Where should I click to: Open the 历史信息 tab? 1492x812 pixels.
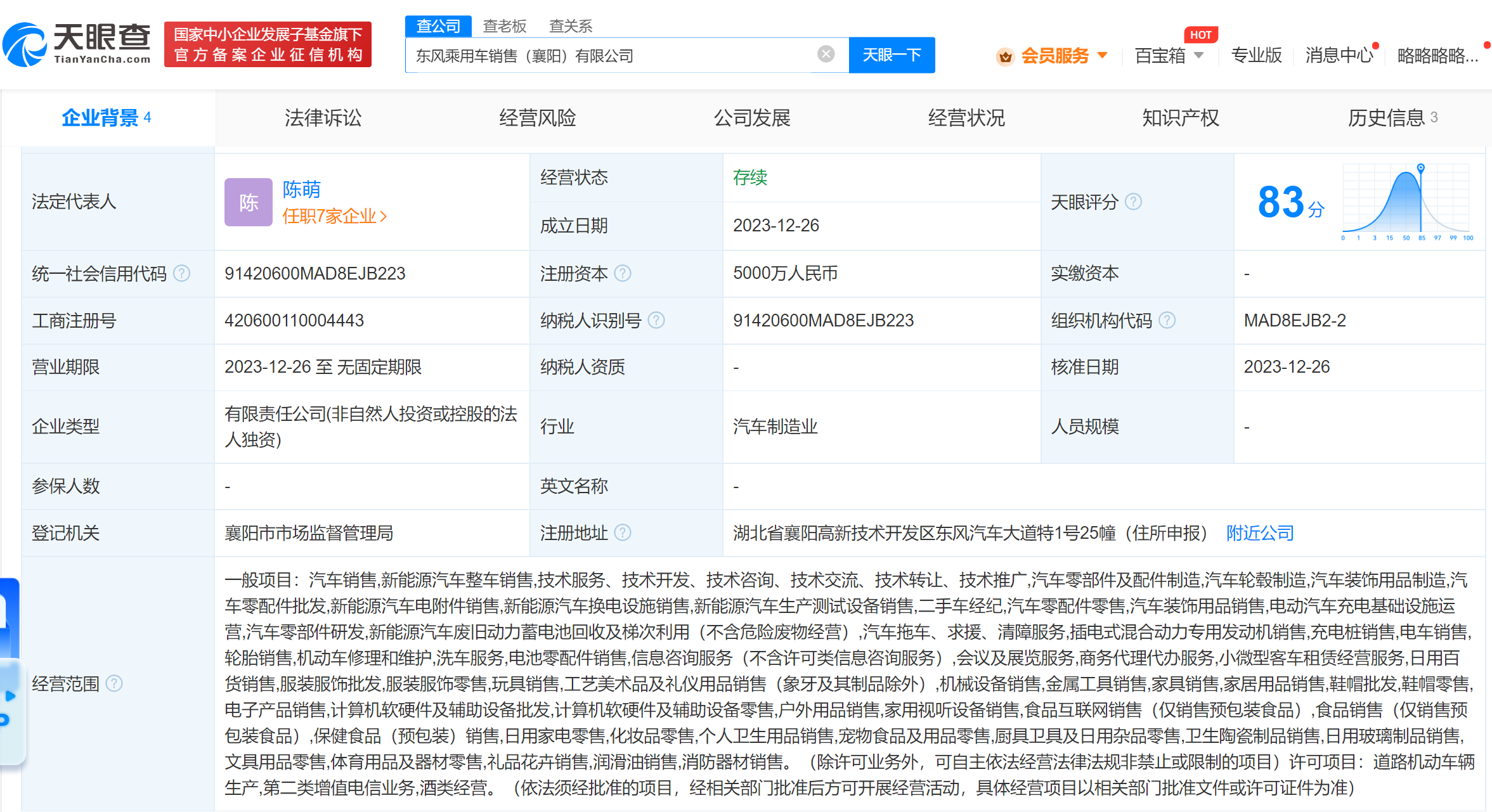tap(1392, 118)
